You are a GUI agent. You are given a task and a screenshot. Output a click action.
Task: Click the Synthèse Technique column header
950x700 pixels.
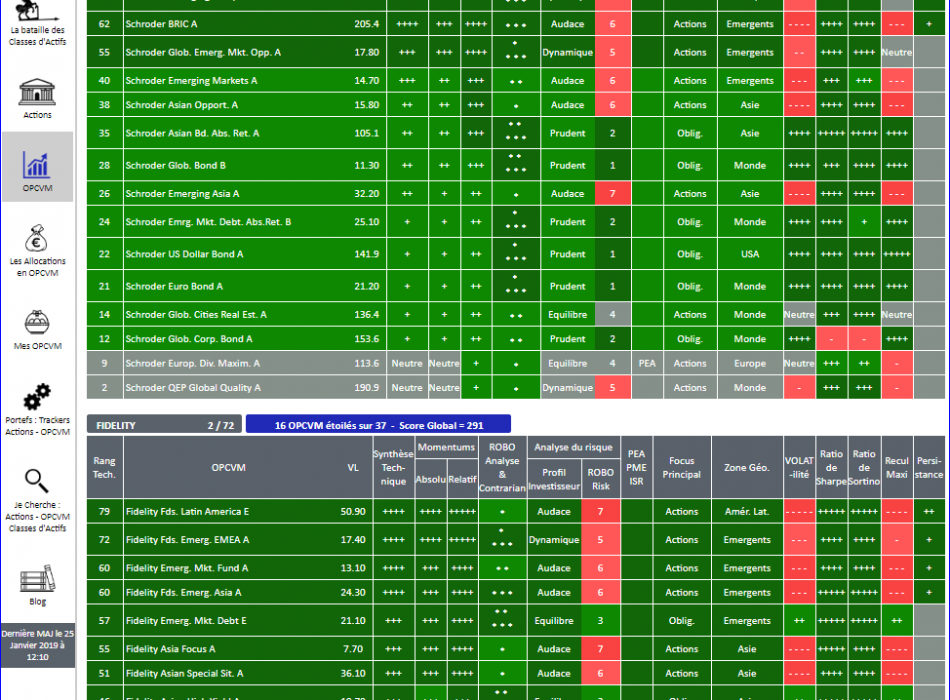pos(393,467)
